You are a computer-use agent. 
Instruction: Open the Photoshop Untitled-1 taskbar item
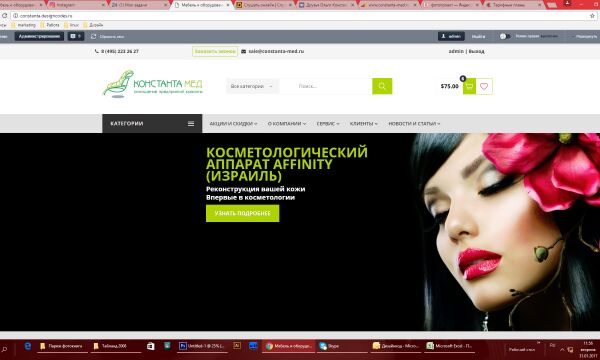202,346
